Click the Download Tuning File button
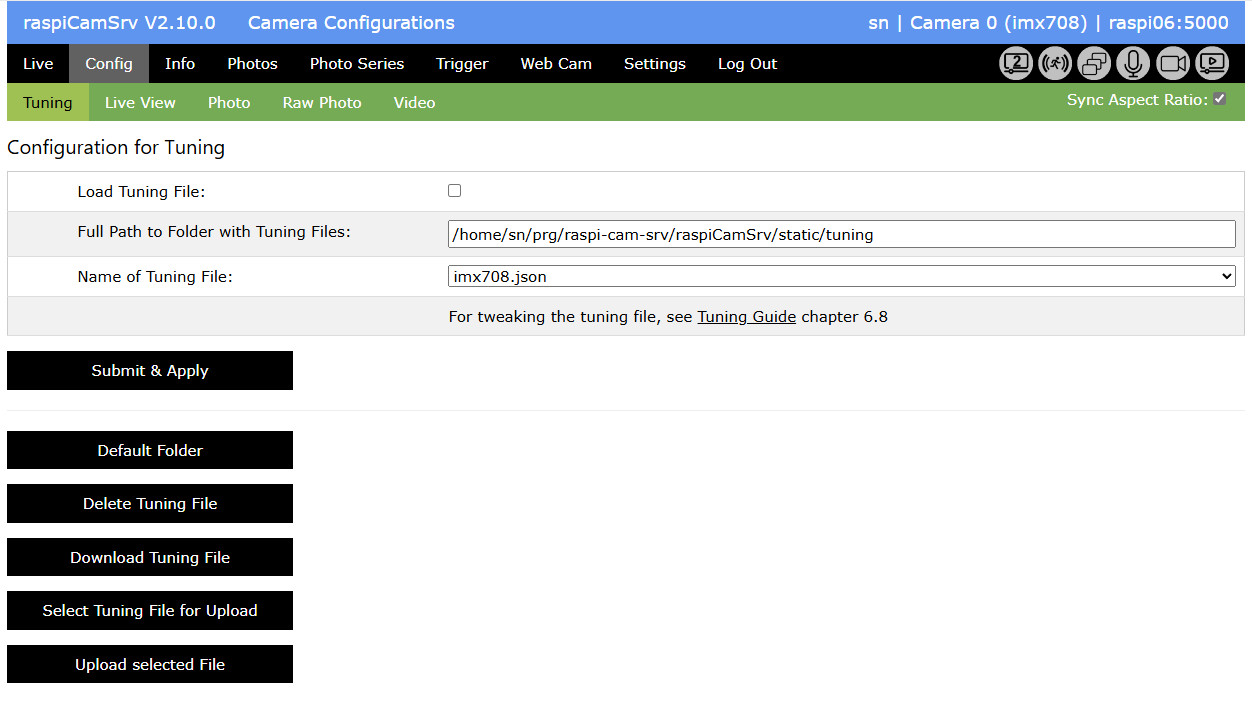This screenshot has height=704, width=1252. (x=150, y=558)
